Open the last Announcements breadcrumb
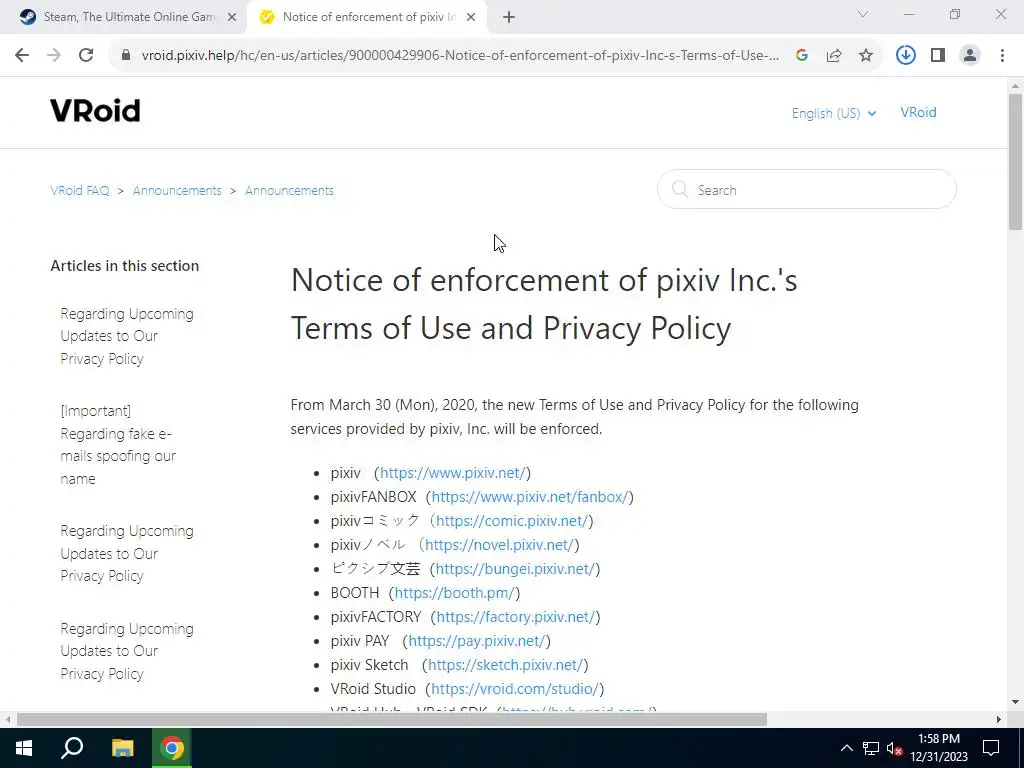 [289, 191]
